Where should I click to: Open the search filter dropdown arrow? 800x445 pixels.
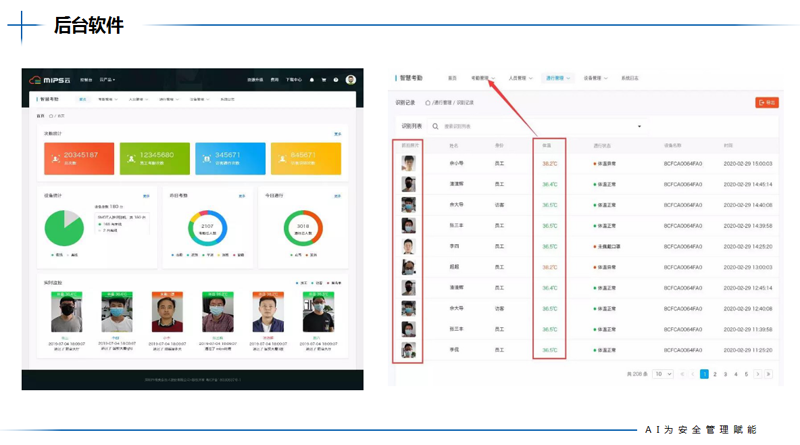[640, 126]
